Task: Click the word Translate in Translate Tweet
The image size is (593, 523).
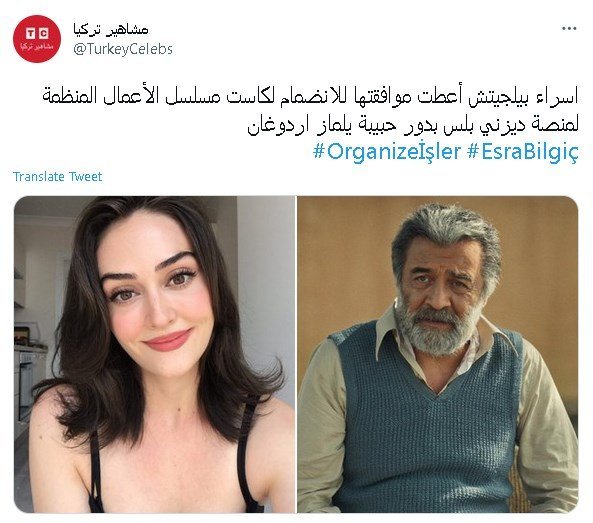Action: pos(39,177)
